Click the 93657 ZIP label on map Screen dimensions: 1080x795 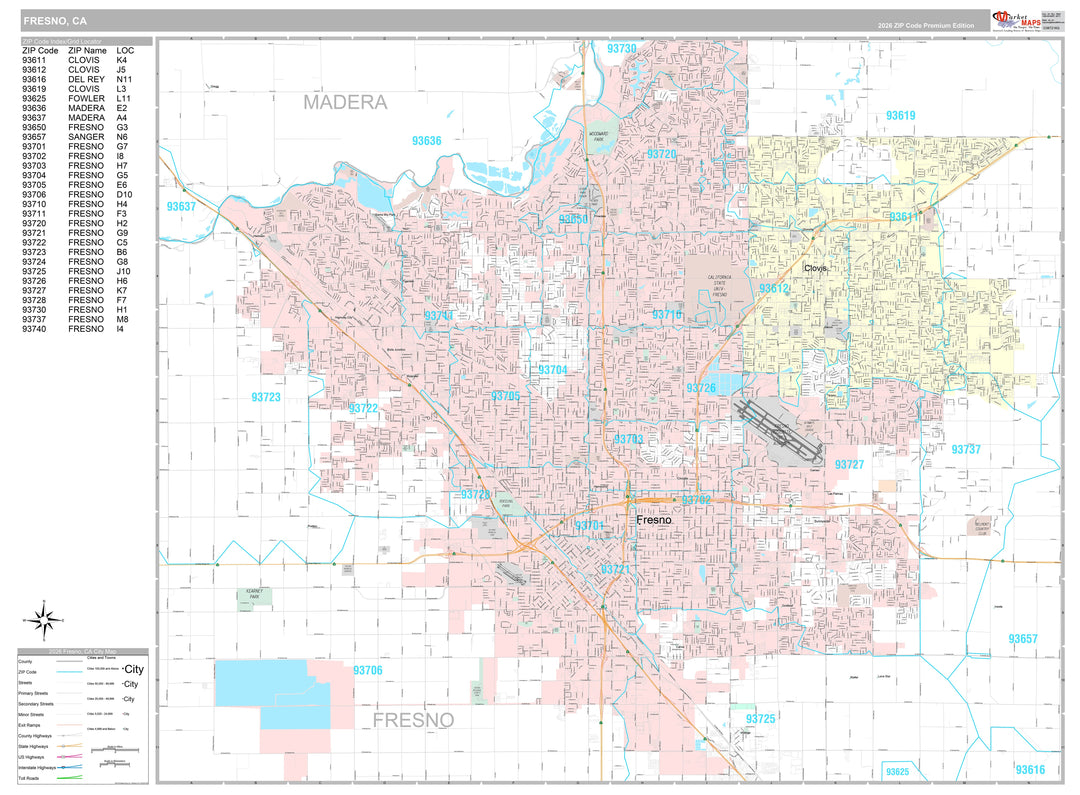(1023, 639)
